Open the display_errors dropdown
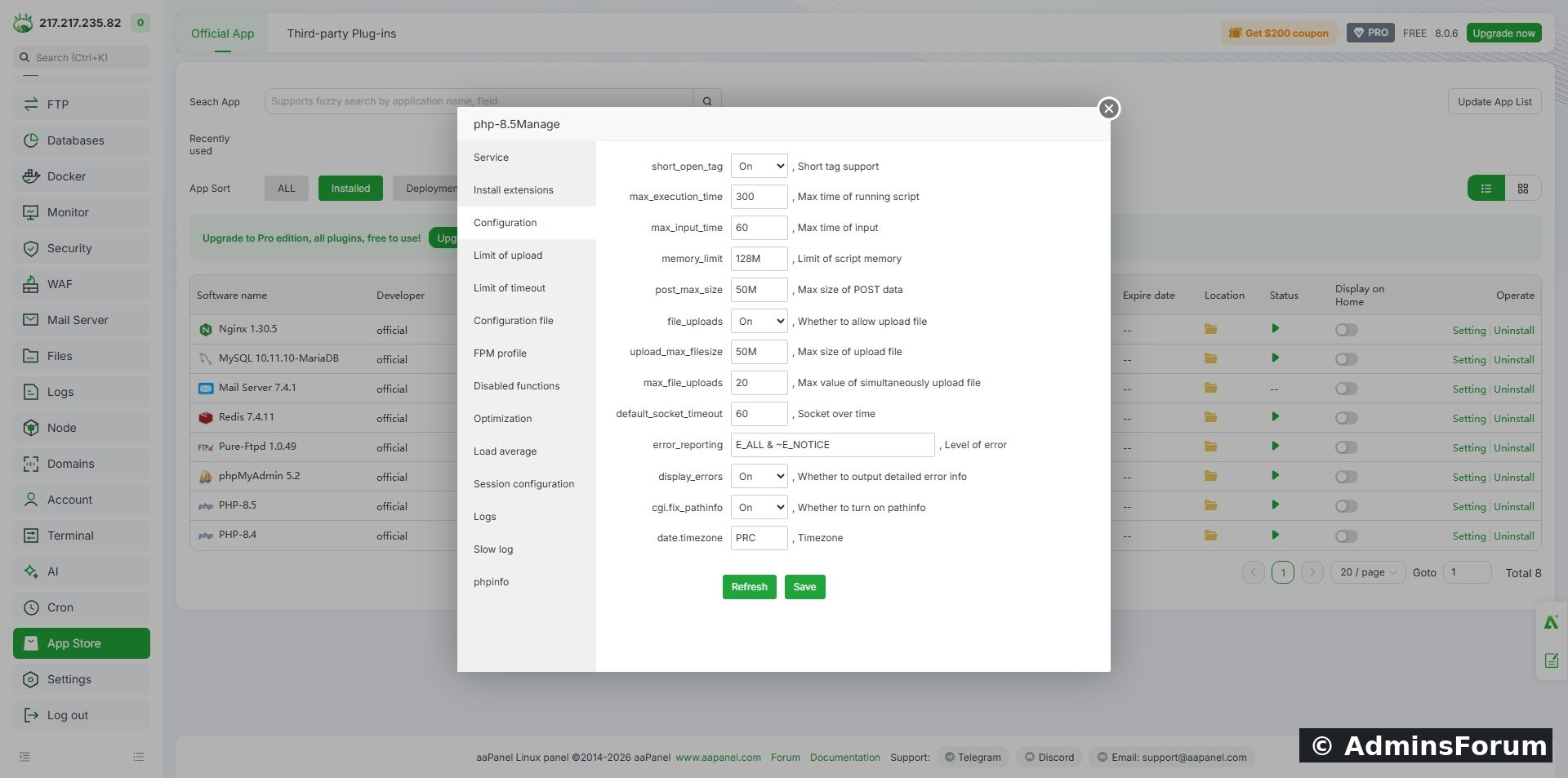 (759, 476)
